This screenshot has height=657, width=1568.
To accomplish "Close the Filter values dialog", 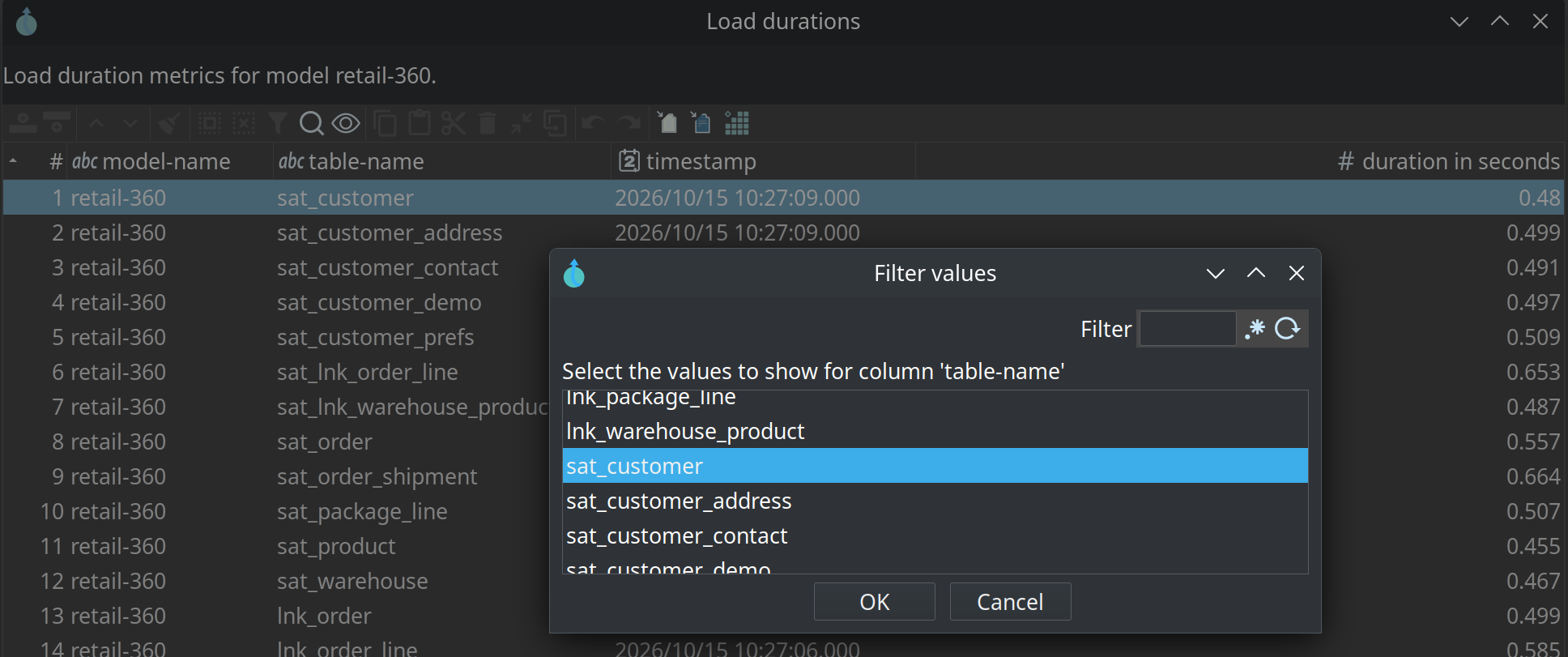I will point(1296,273).
